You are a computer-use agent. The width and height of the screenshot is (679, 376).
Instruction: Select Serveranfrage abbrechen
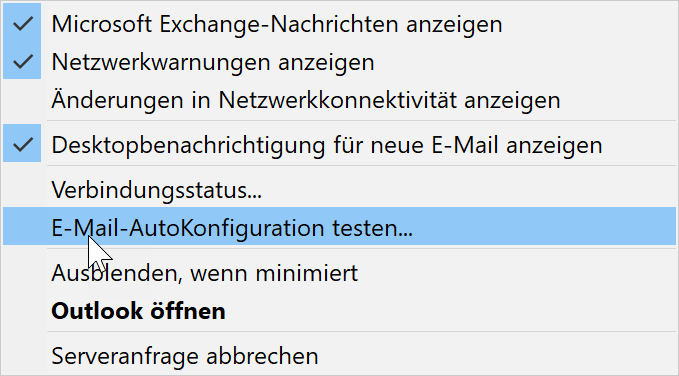[x=340, y=355]
